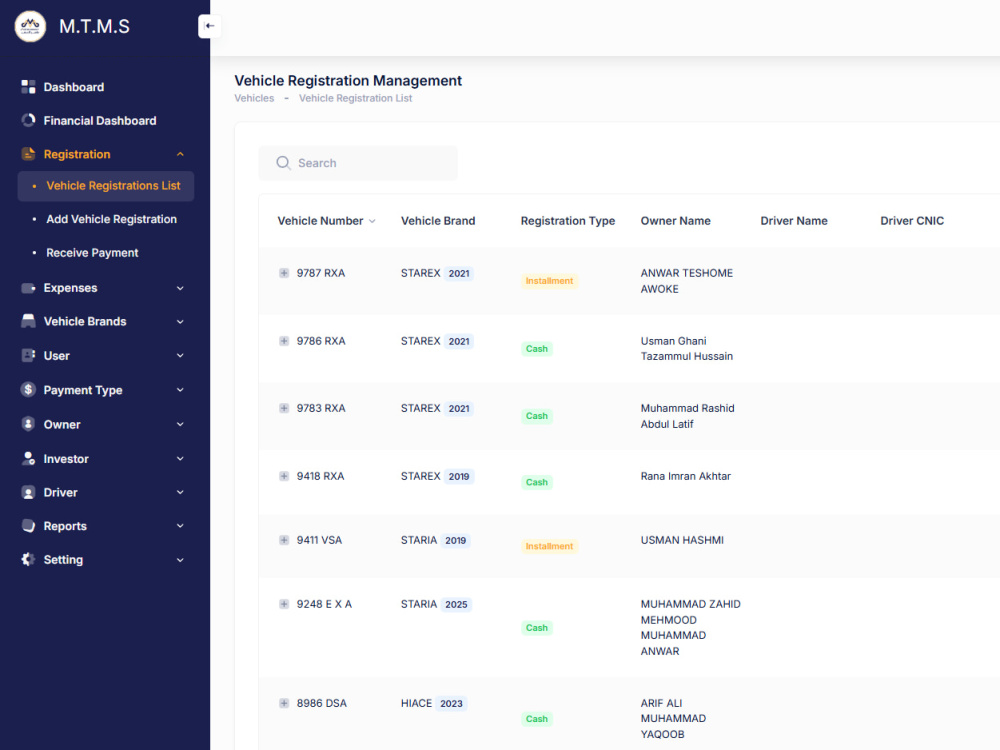This screenshot has height=750, width=1000.
Task: Click the M.T.M.S title text
Action: pos(94,26)
